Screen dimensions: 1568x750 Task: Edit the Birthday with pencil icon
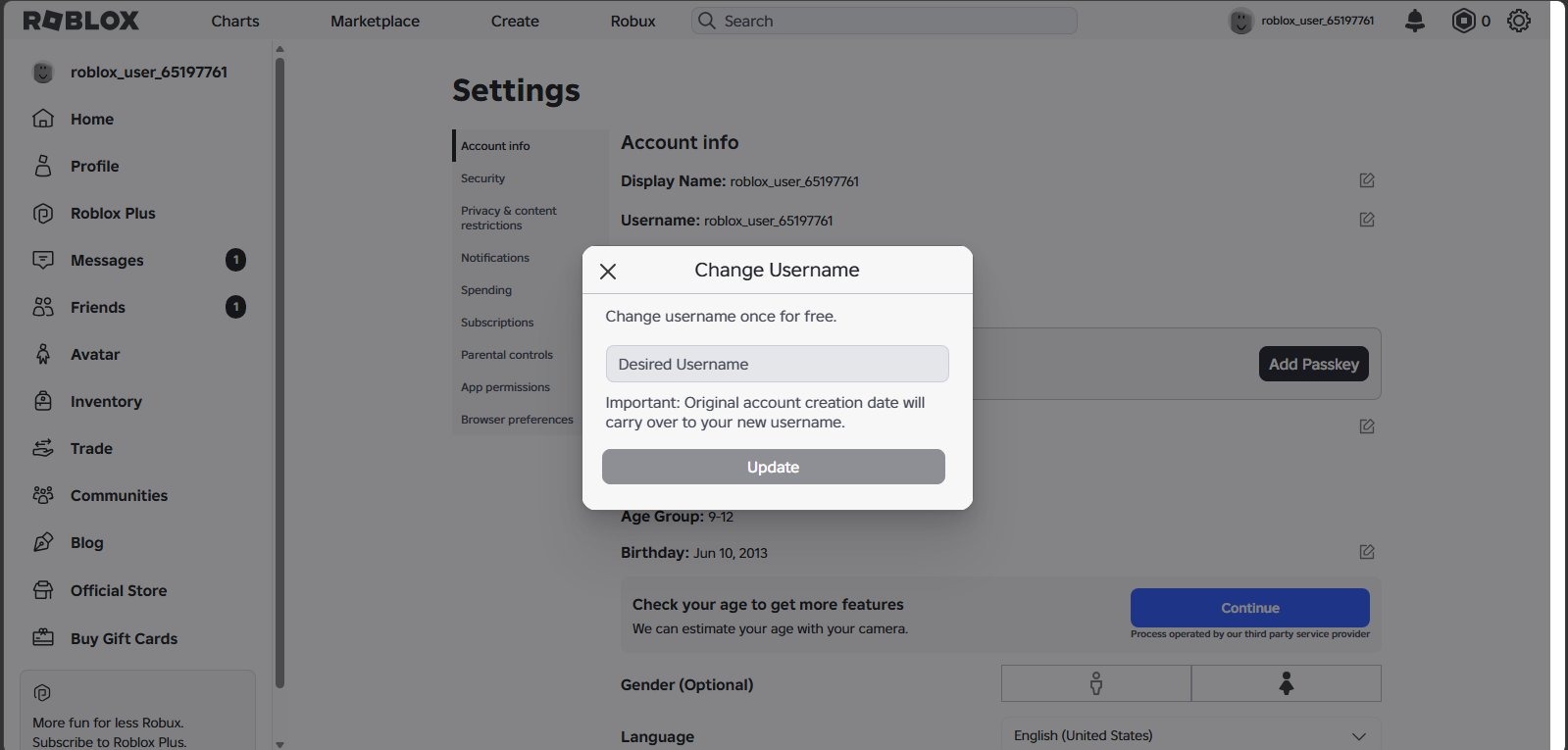click(1367, 552)
